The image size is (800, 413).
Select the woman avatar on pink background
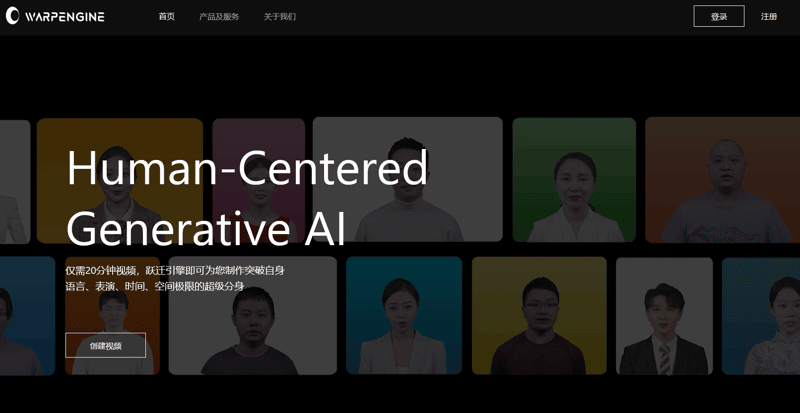point(259,180)
